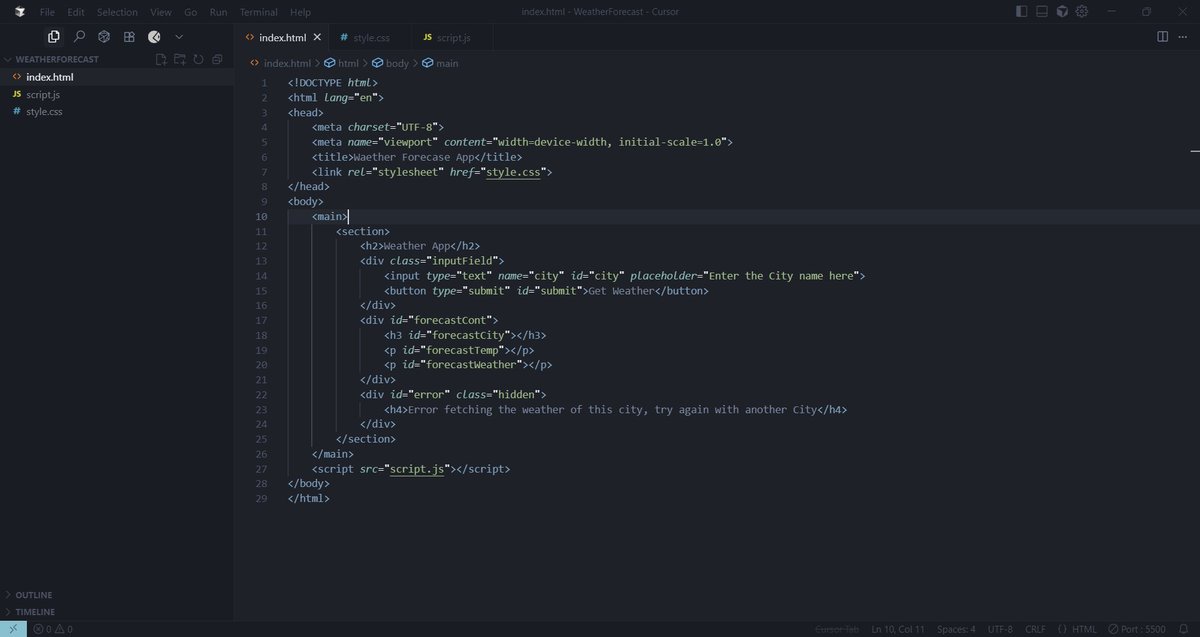Follow the style.css link on line 7
The width and height of the screenshot is (1200, 637).
click(x=514, y=172)
